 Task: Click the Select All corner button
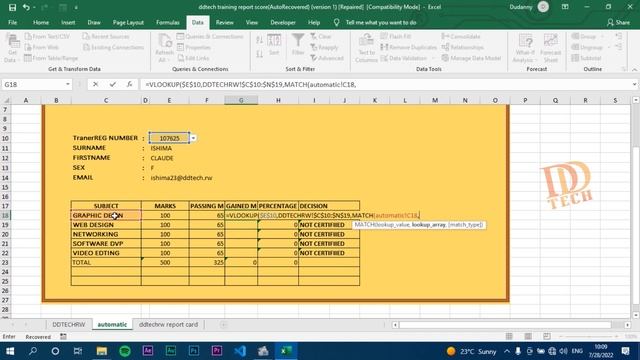click(6, 100)
